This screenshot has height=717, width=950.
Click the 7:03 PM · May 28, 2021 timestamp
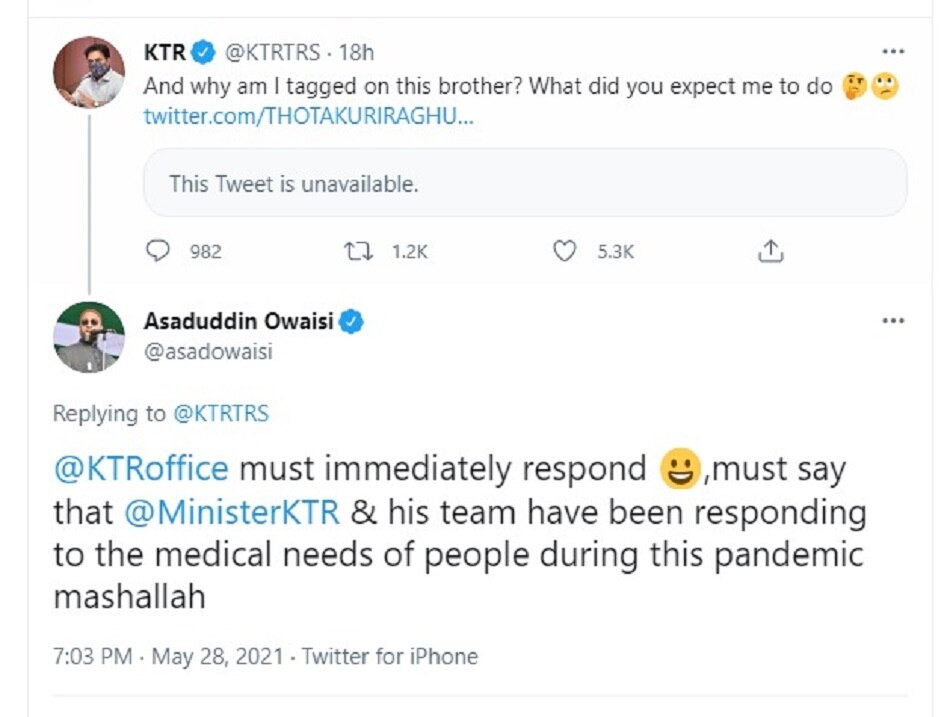[x=168, y=657]
